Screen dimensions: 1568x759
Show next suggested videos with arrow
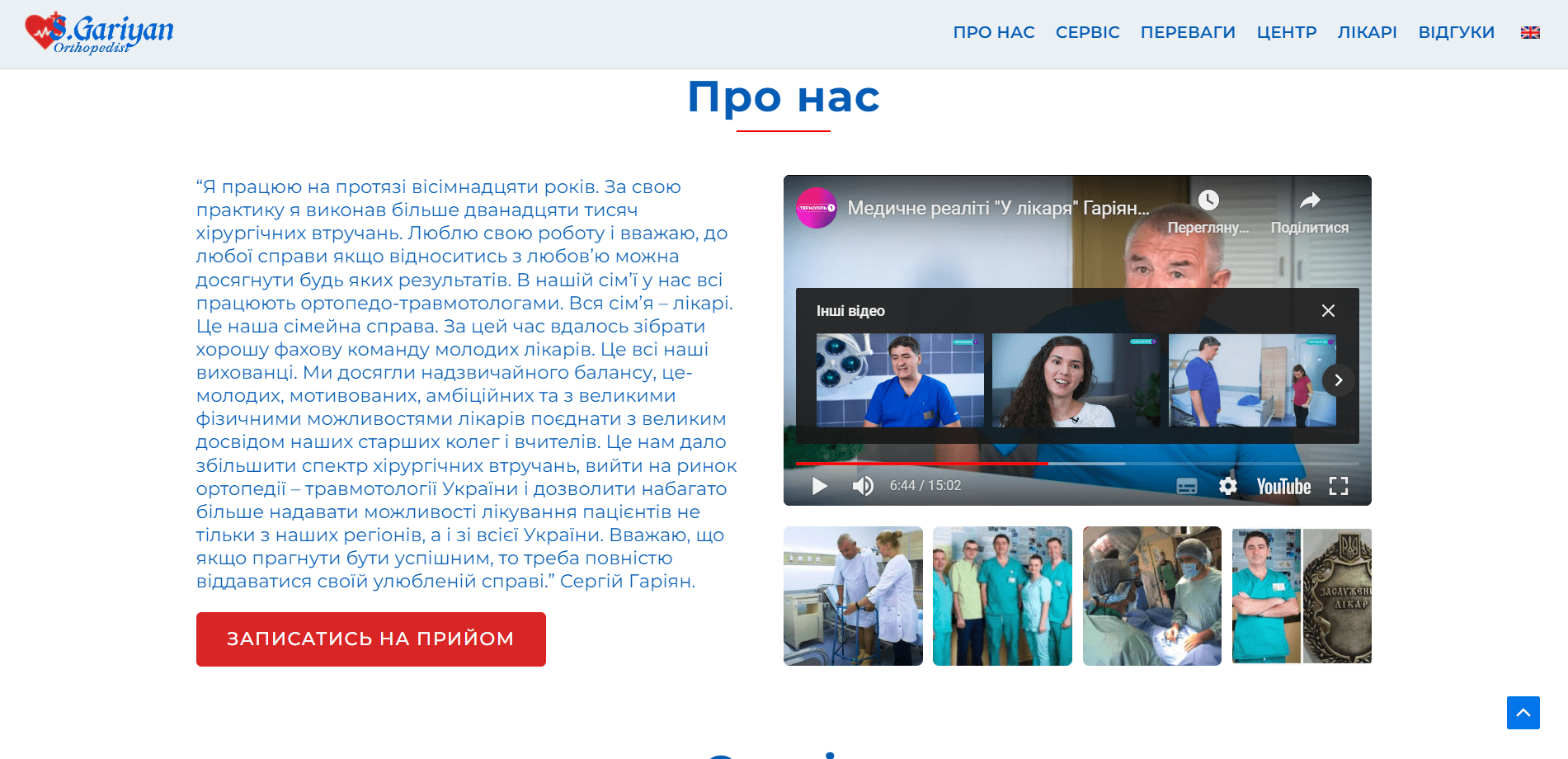pos(1338,380)
